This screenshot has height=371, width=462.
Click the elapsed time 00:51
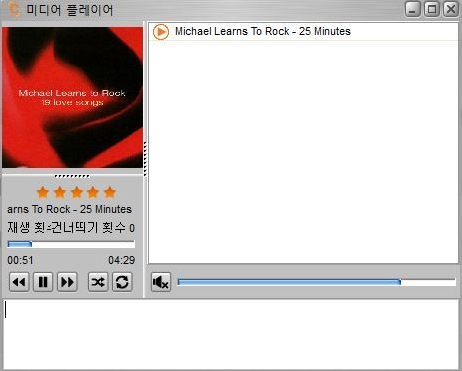pyautogui.click(x=20, y=260)
